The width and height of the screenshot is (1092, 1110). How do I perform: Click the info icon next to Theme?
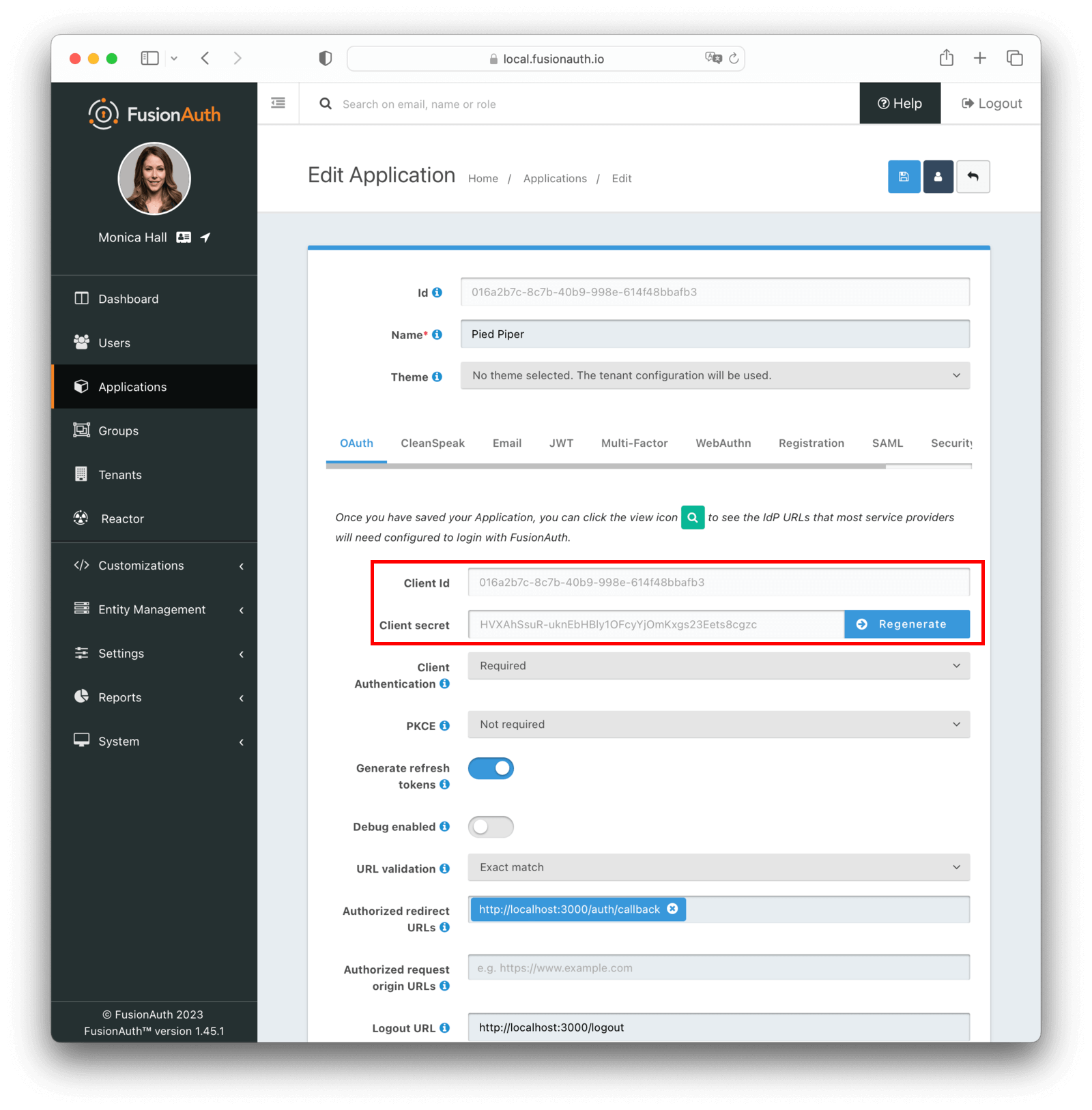[437, 377]
